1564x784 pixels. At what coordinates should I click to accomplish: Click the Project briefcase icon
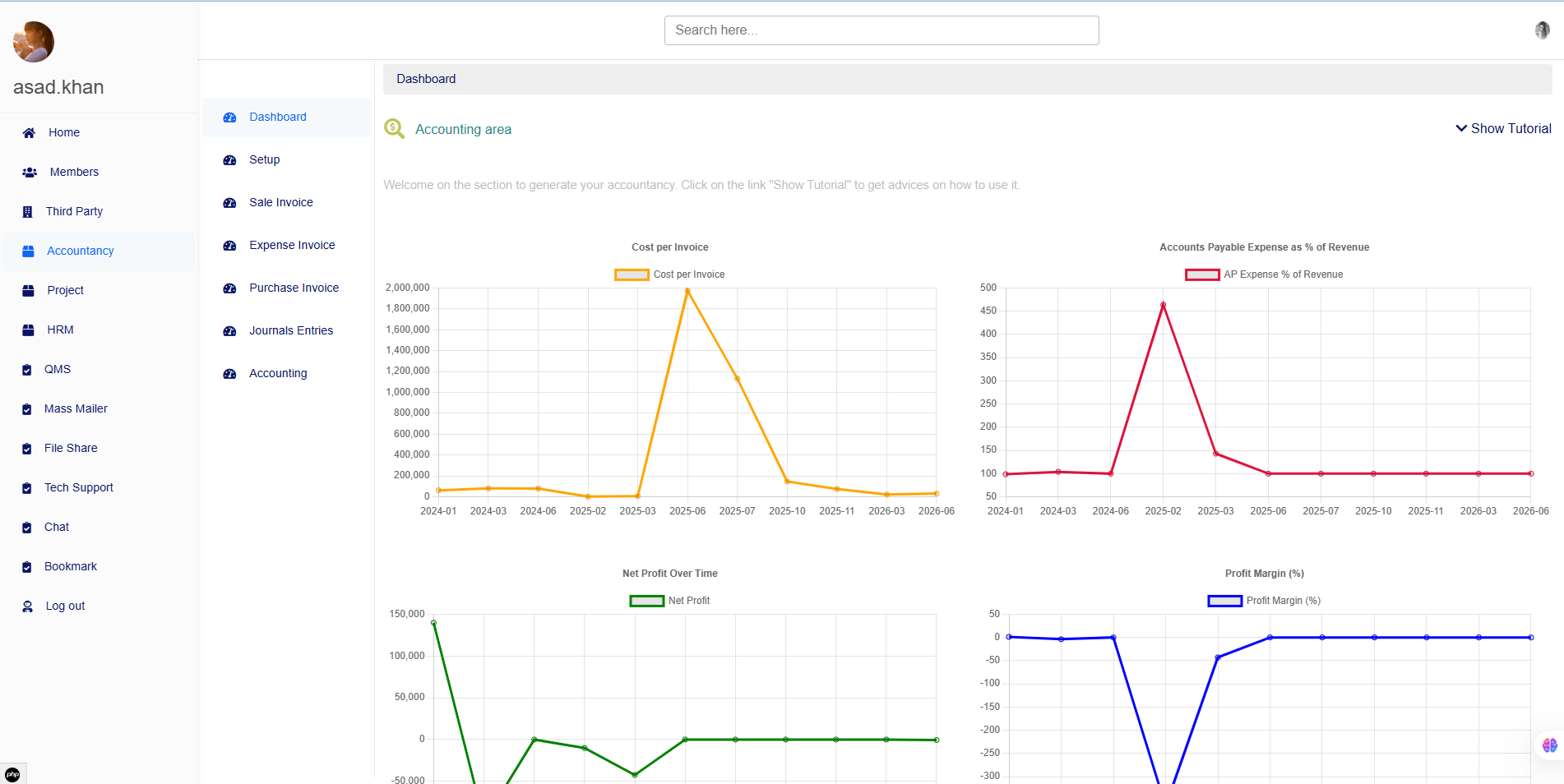(28, 291)
